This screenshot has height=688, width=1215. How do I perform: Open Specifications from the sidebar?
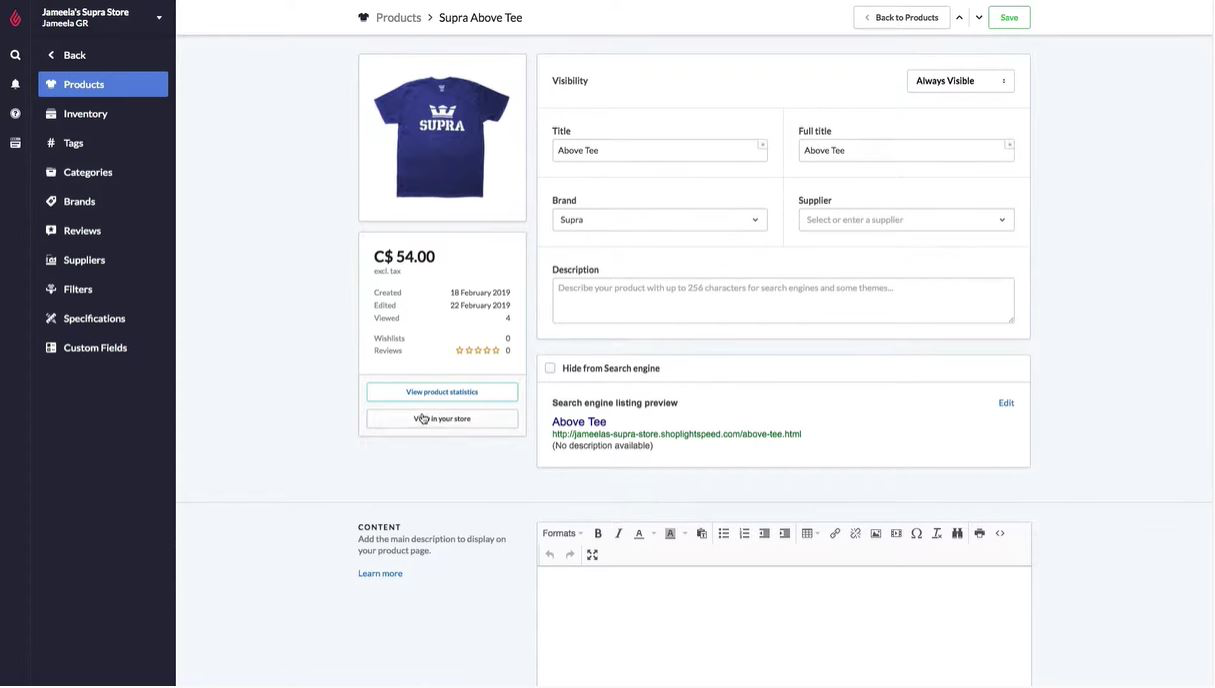[x=94, y=318]
